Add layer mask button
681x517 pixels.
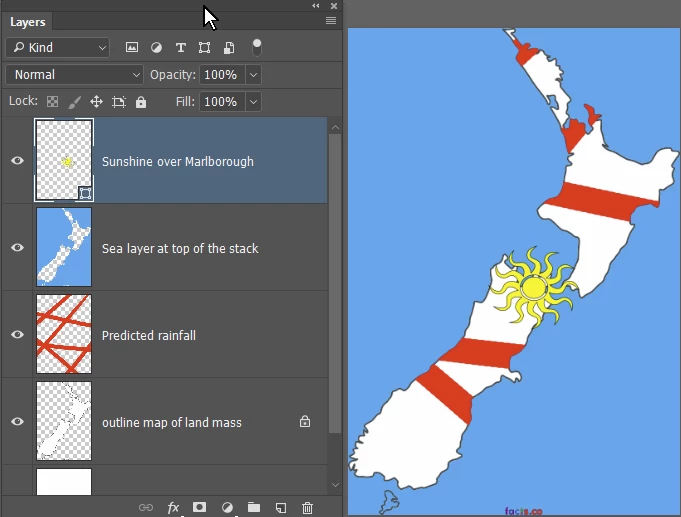(199, 507)
